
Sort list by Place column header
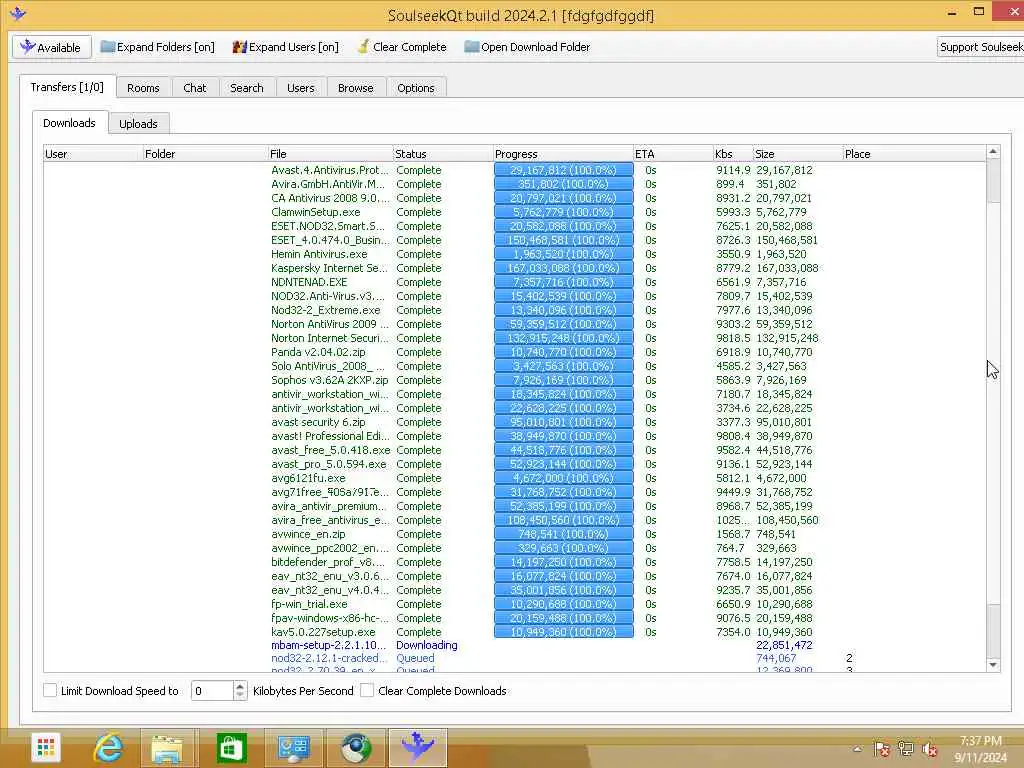point(914,153)
